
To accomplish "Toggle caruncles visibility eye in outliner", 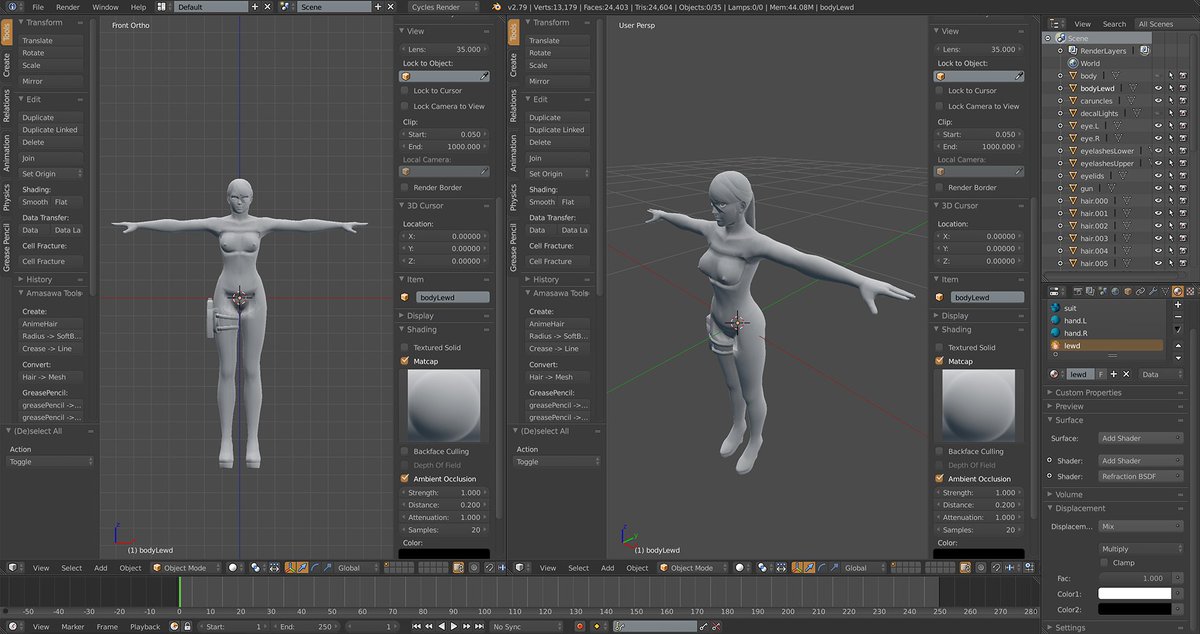I will tap(1158, 101).
